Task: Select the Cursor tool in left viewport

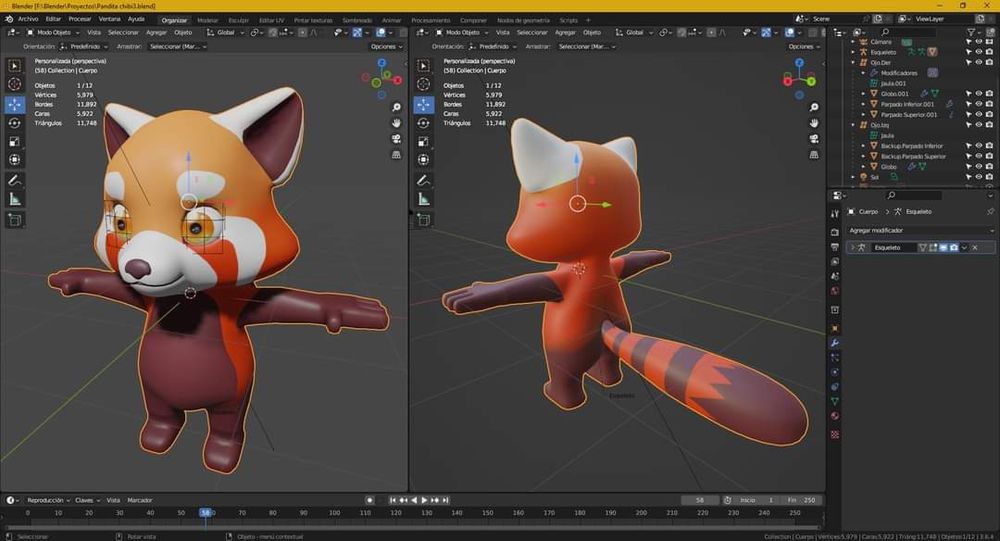Action: pyautogui.click(x=15, y=85)
